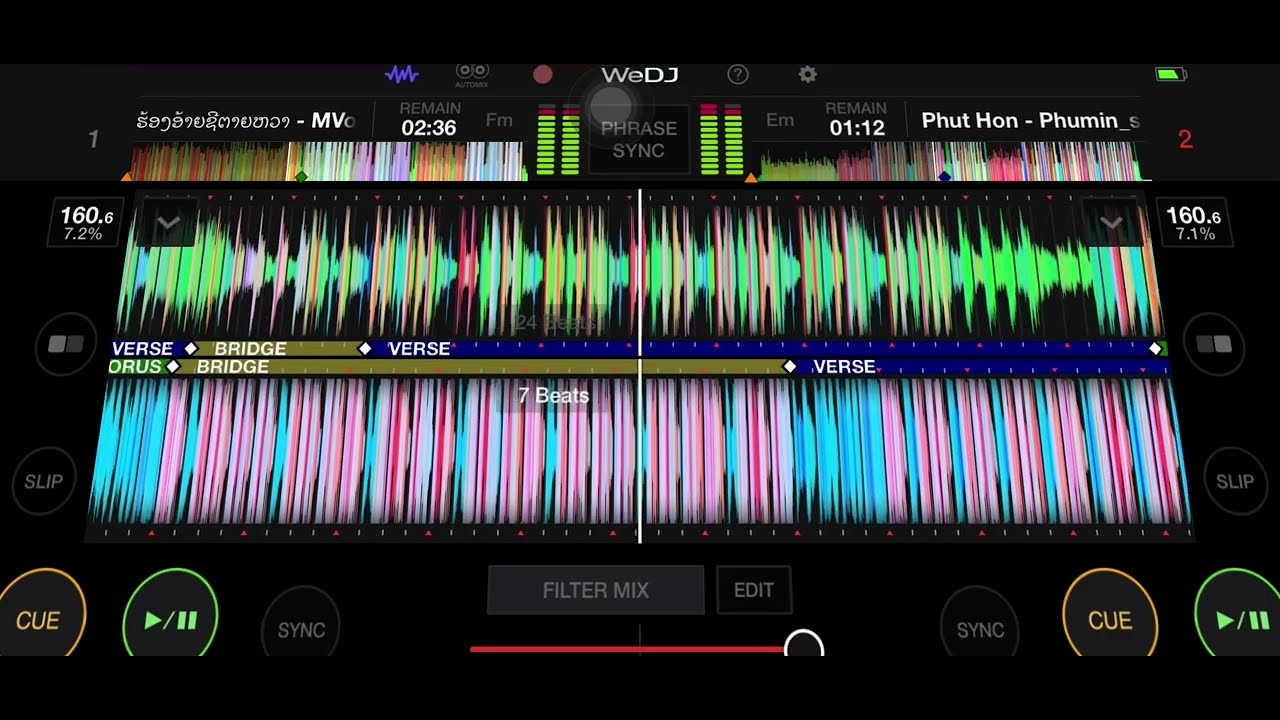Open the EDIT button next to FILTER MIX

point(754,590)
